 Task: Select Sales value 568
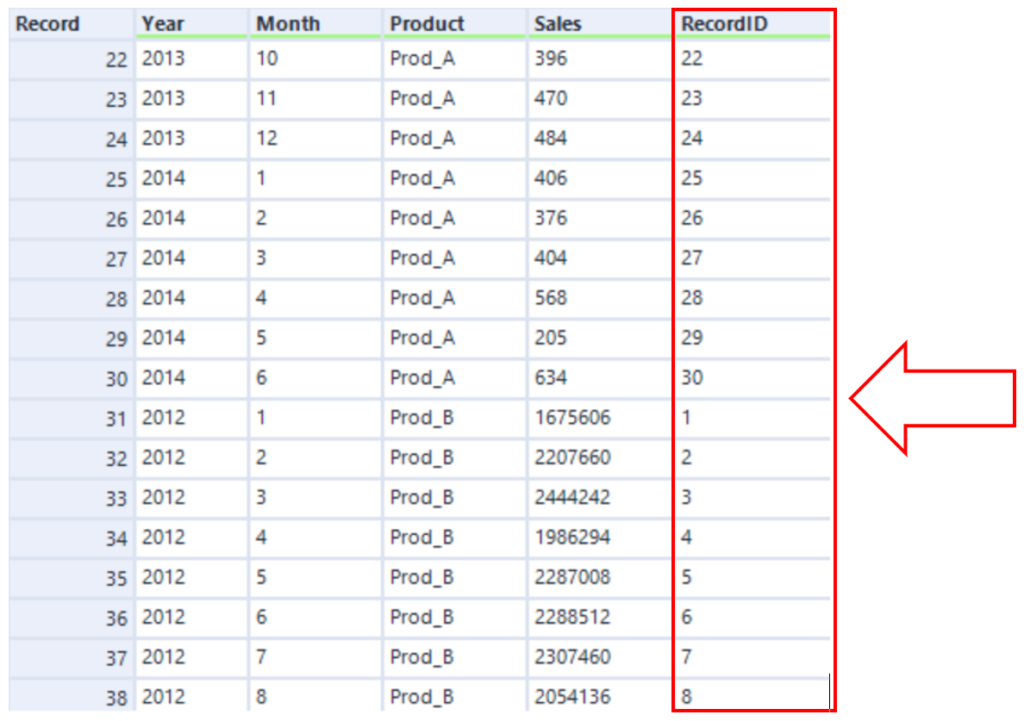[x=600, y=298]
